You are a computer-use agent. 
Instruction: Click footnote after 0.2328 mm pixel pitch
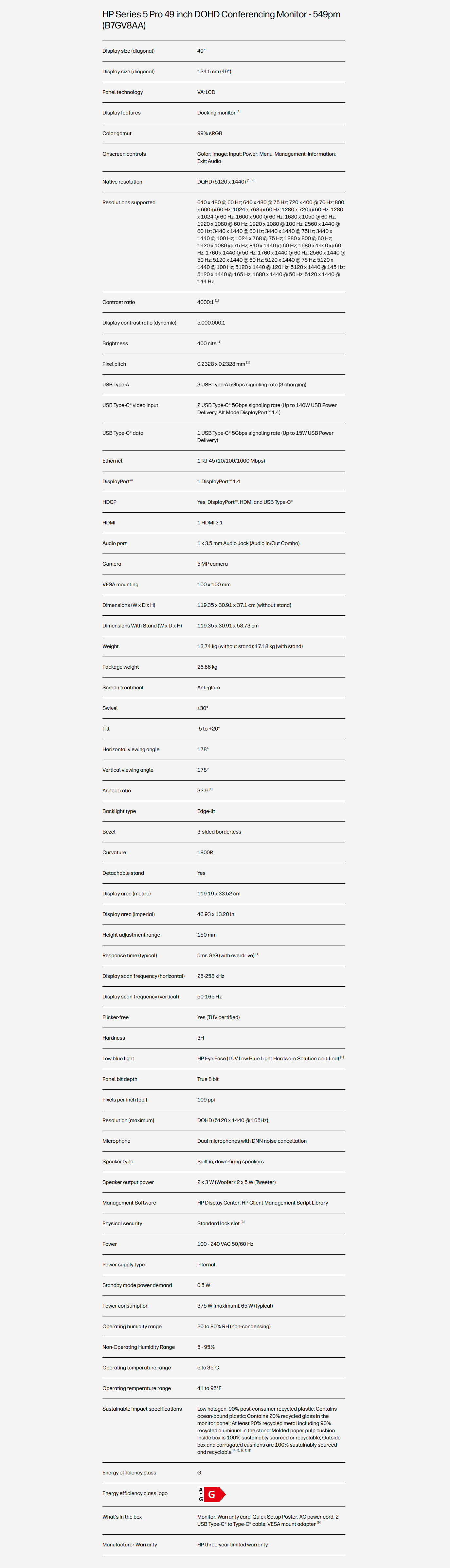pos(248,363)
